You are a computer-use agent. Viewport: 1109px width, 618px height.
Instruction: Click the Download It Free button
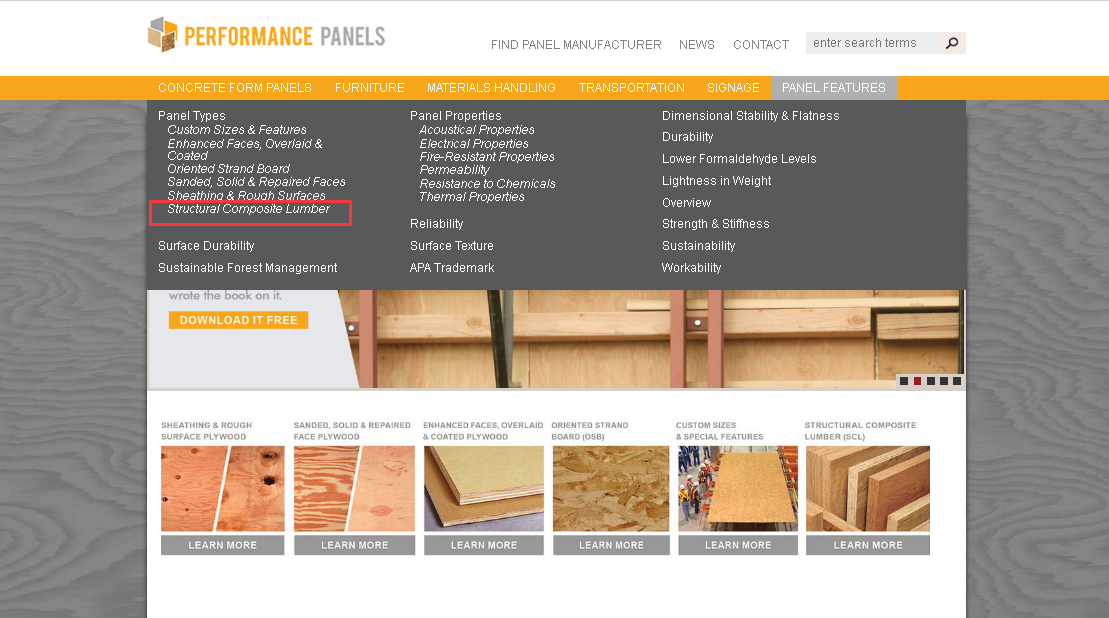238,320
